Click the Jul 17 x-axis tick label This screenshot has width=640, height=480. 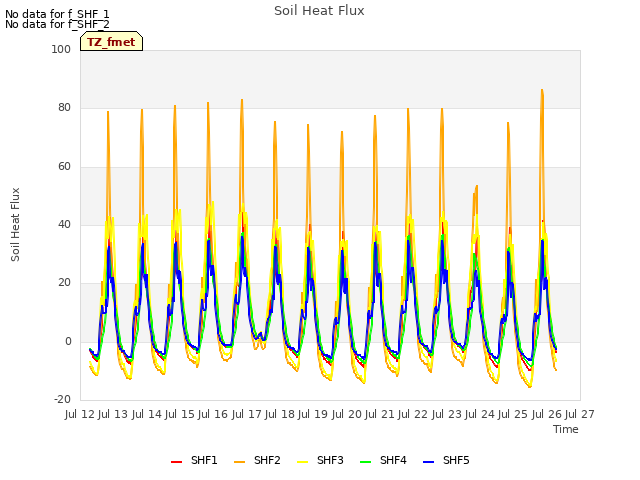tap(247, 414)
